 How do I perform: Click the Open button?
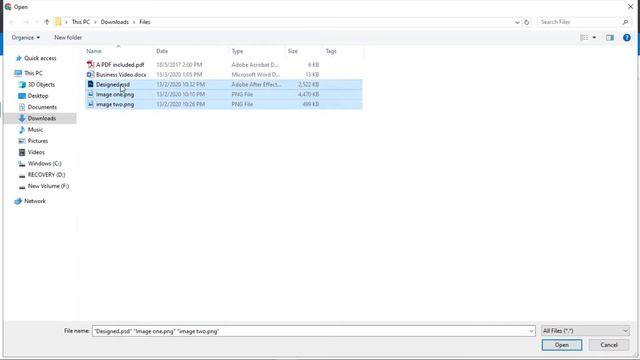point(562,345)
